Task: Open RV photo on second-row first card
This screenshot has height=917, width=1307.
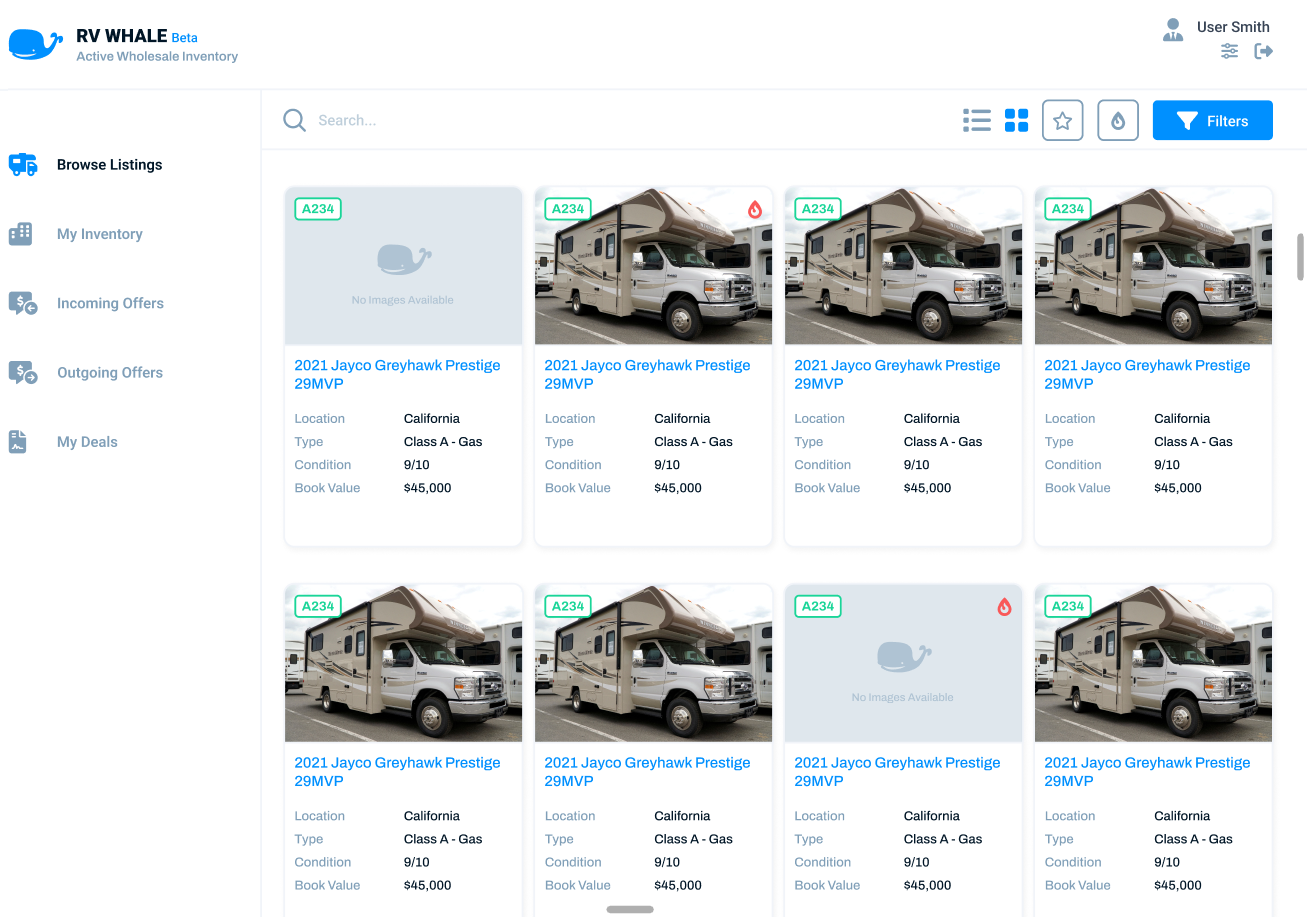Action: click(x=404, y=663)
